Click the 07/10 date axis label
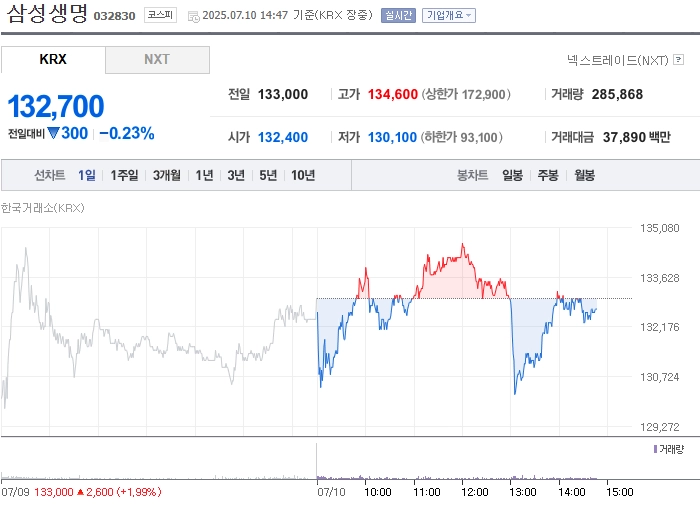 (x=331, y=492)
